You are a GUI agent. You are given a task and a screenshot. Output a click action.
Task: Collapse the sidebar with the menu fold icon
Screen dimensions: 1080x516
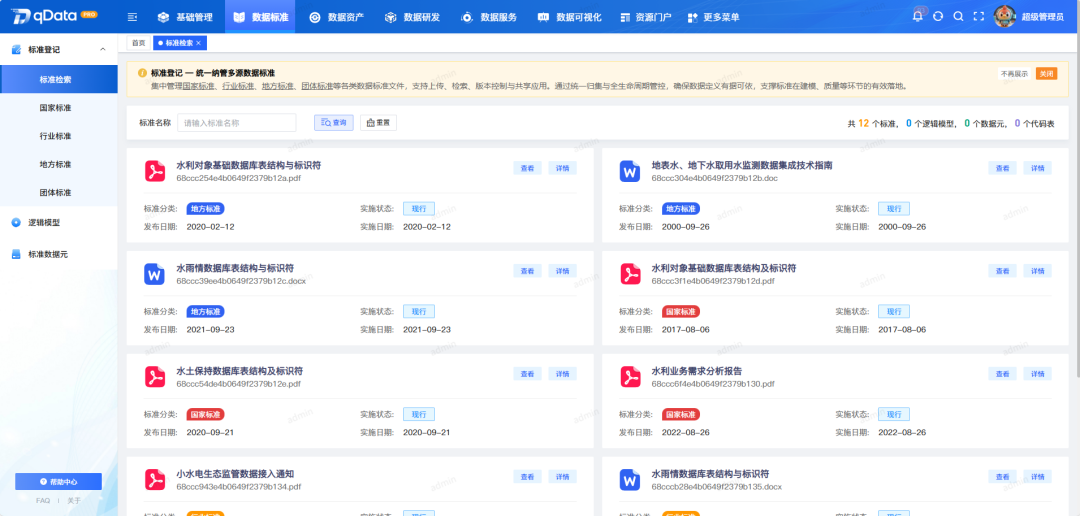(133, 17)
